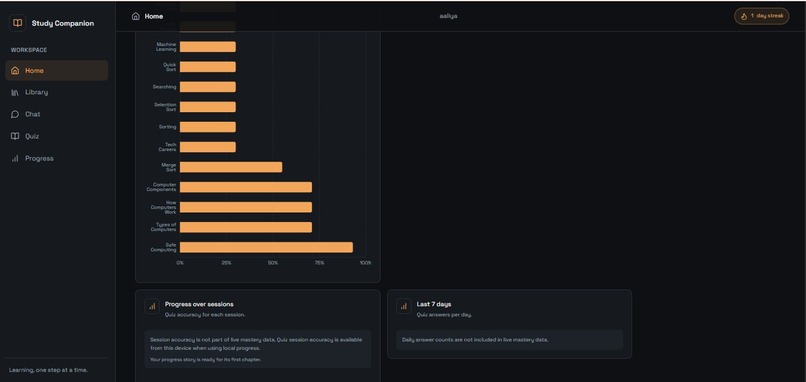
Task: Open the Home item in sidebar
Action: (x=57, y=70)
